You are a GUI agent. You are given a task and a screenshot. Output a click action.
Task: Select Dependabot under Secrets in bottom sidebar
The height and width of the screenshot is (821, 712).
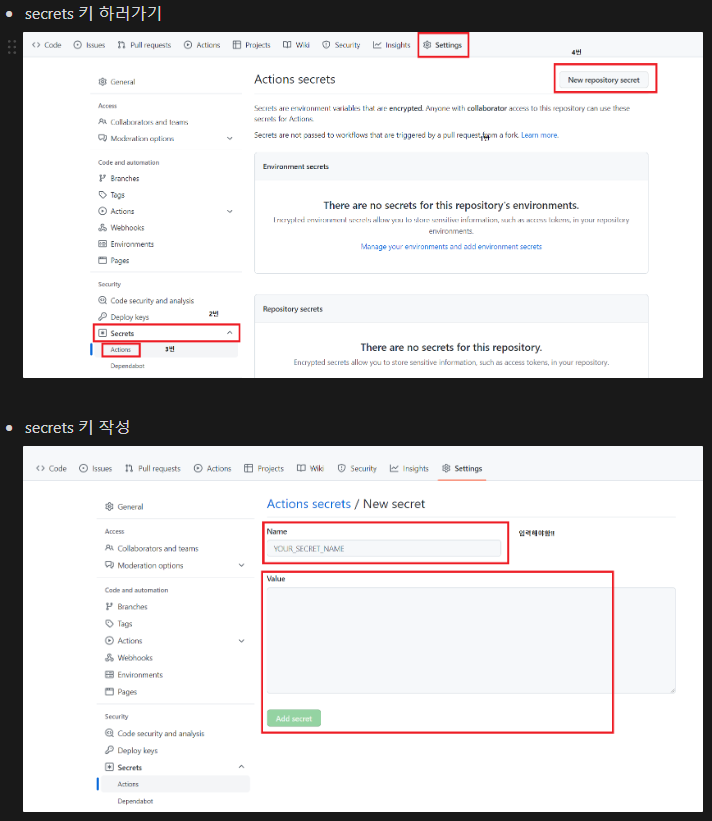click(135, 801)
